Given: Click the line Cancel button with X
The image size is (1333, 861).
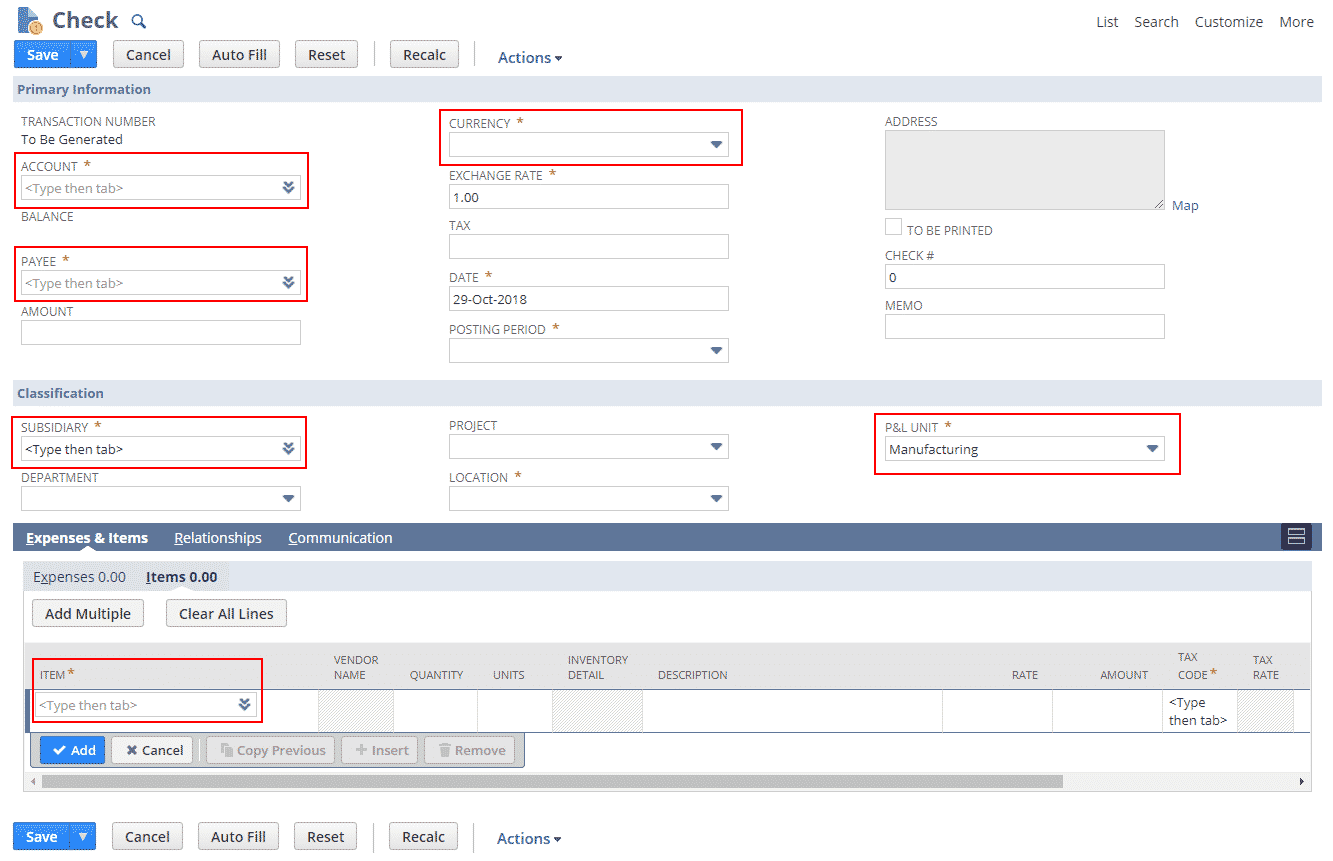Looking at the screenshot, I should 152,750.
